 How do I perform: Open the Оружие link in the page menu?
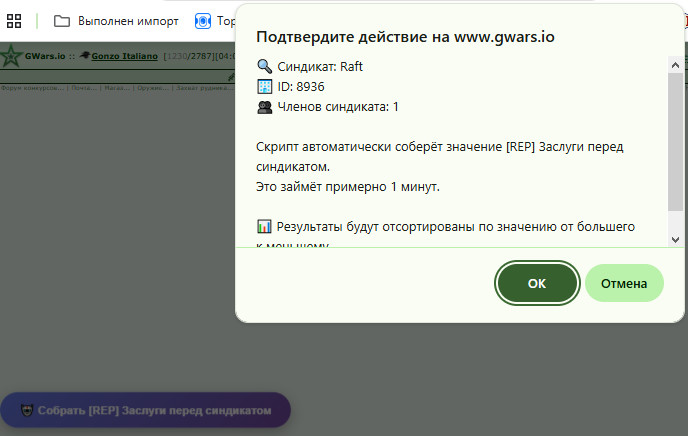click(153, 88)
